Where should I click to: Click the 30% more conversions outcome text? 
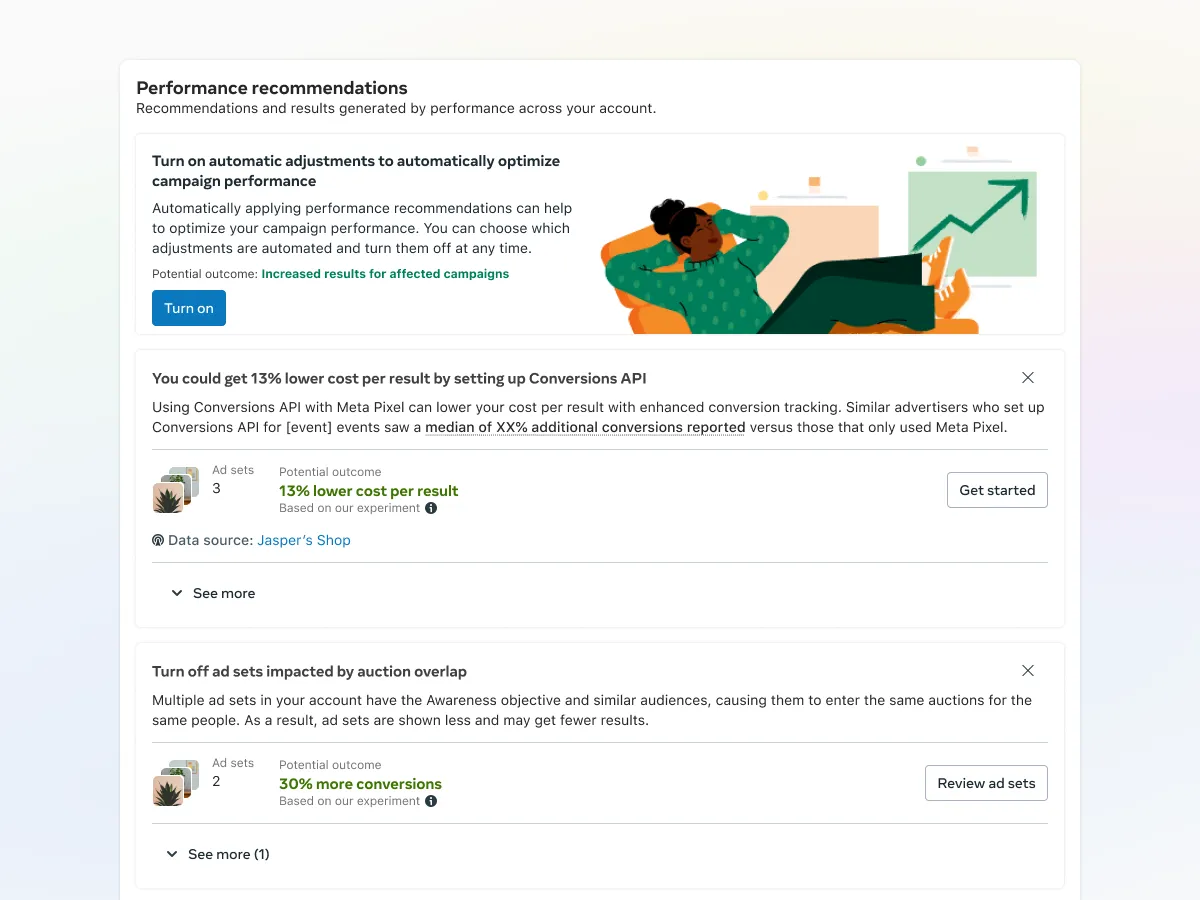point(360,784)
